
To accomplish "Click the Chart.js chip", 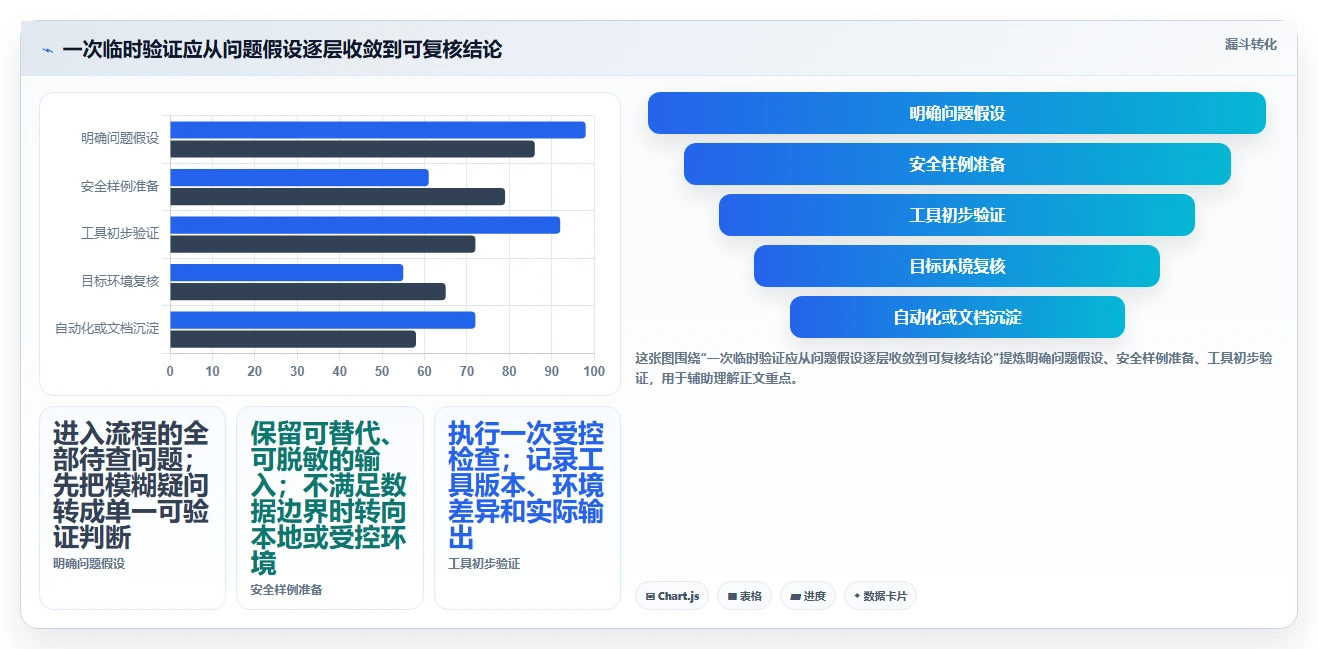I will (x=672, y=596).
